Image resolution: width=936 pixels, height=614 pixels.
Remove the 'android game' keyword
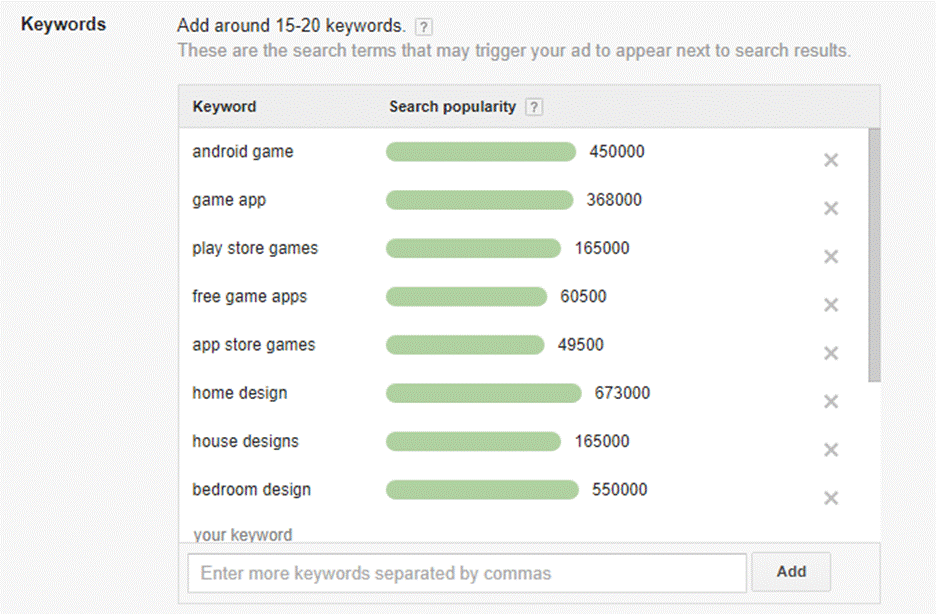pos(830,160)
